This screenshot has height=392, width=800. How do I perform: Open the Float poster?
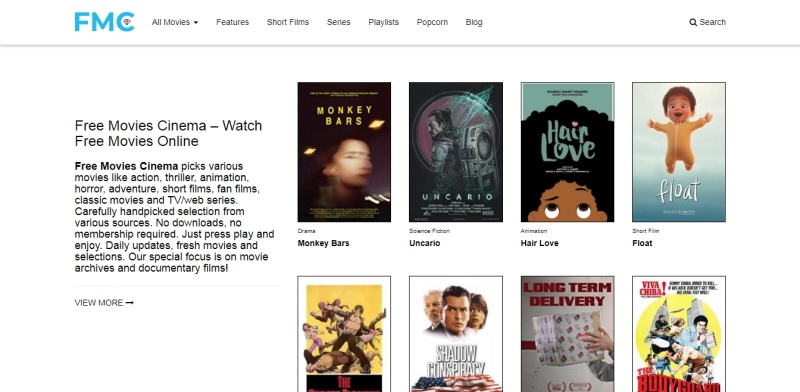[x=679, y=152]
